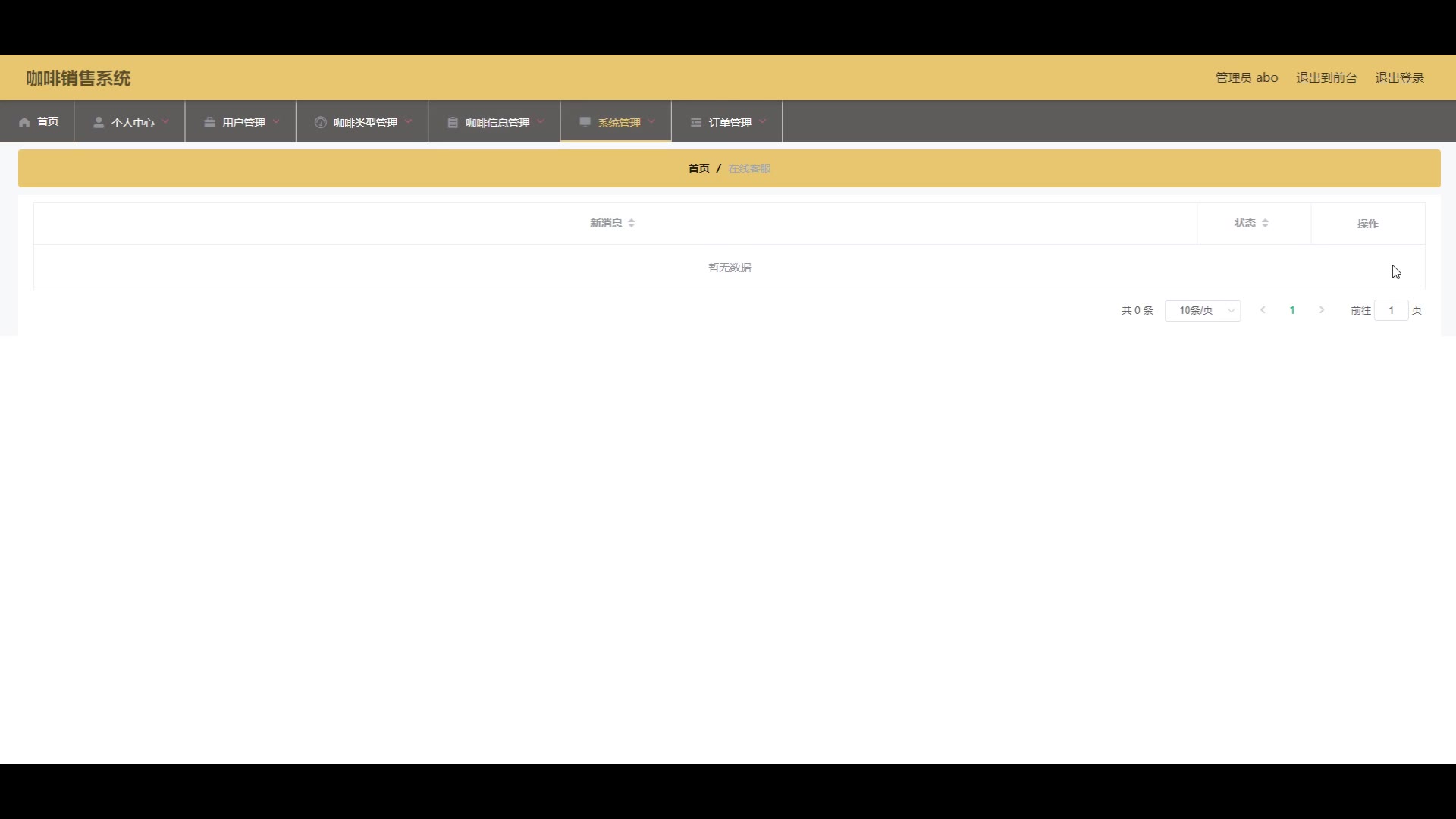Click the clipboard icon in 咖啡信息管理
The width and height of the screenshot is (1456, 819).
click(453, 122)
